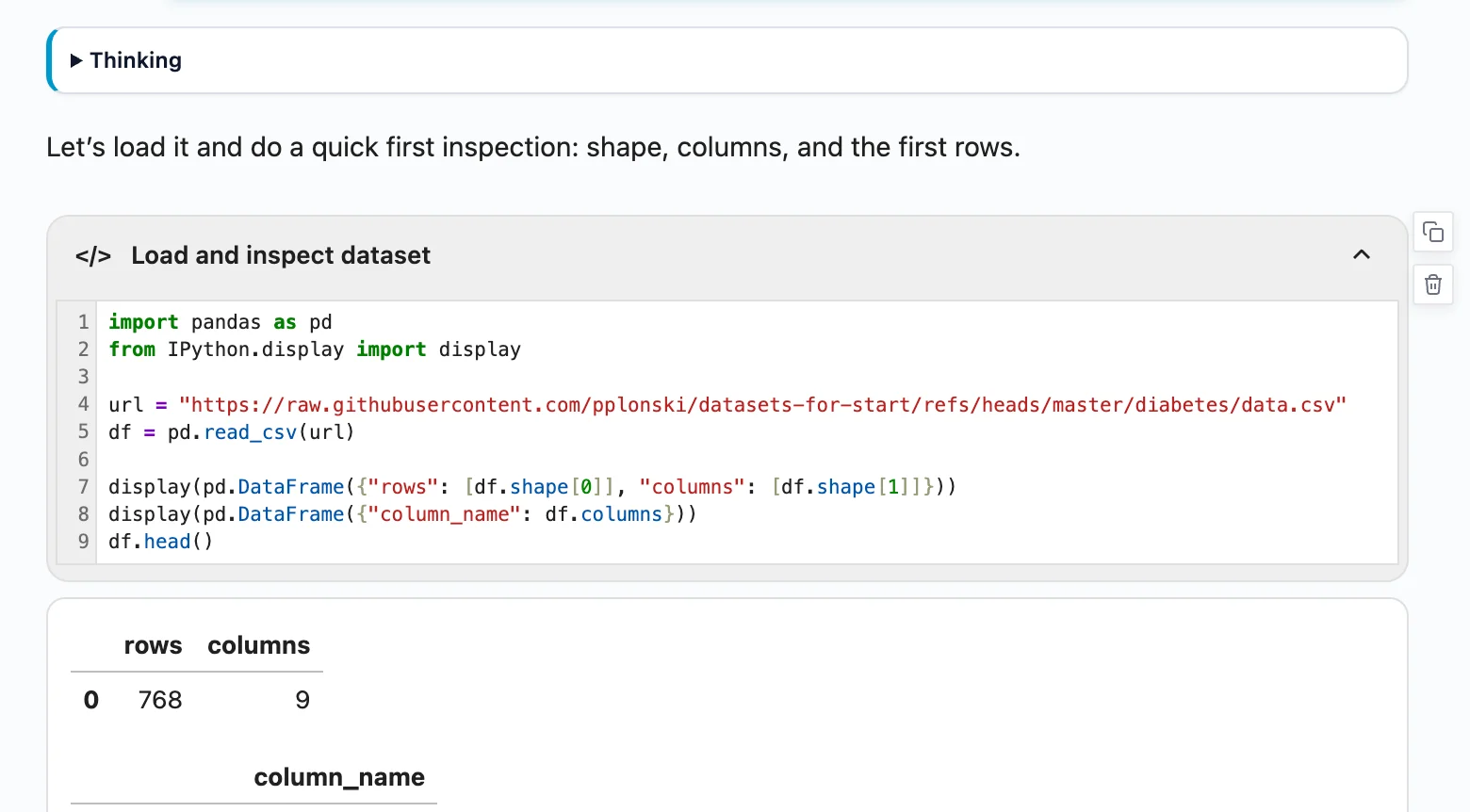The width and height of the screenshot is (1470, 812).
Task: Click the 'columns' header in output table
Action: click(x=259, y=645)
